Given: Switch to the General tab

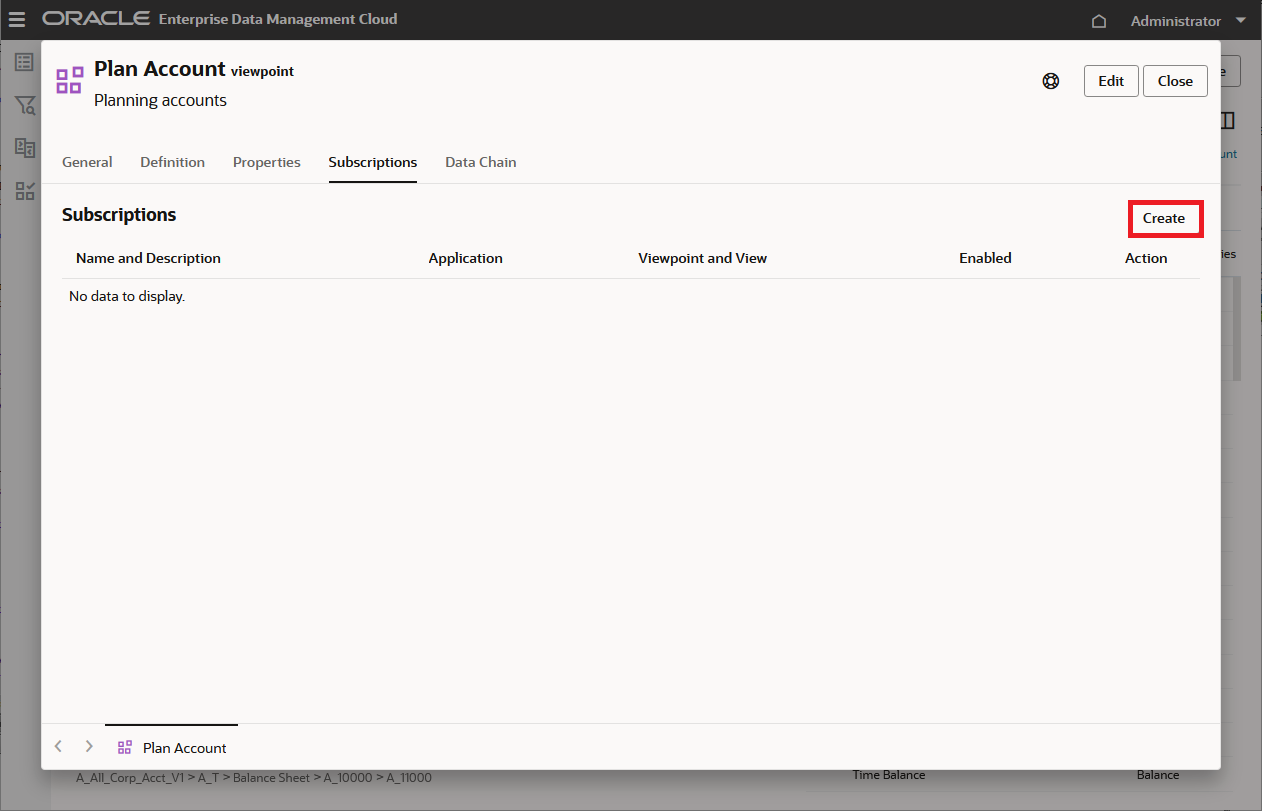Looking at the screenshot, I should 87,162.
